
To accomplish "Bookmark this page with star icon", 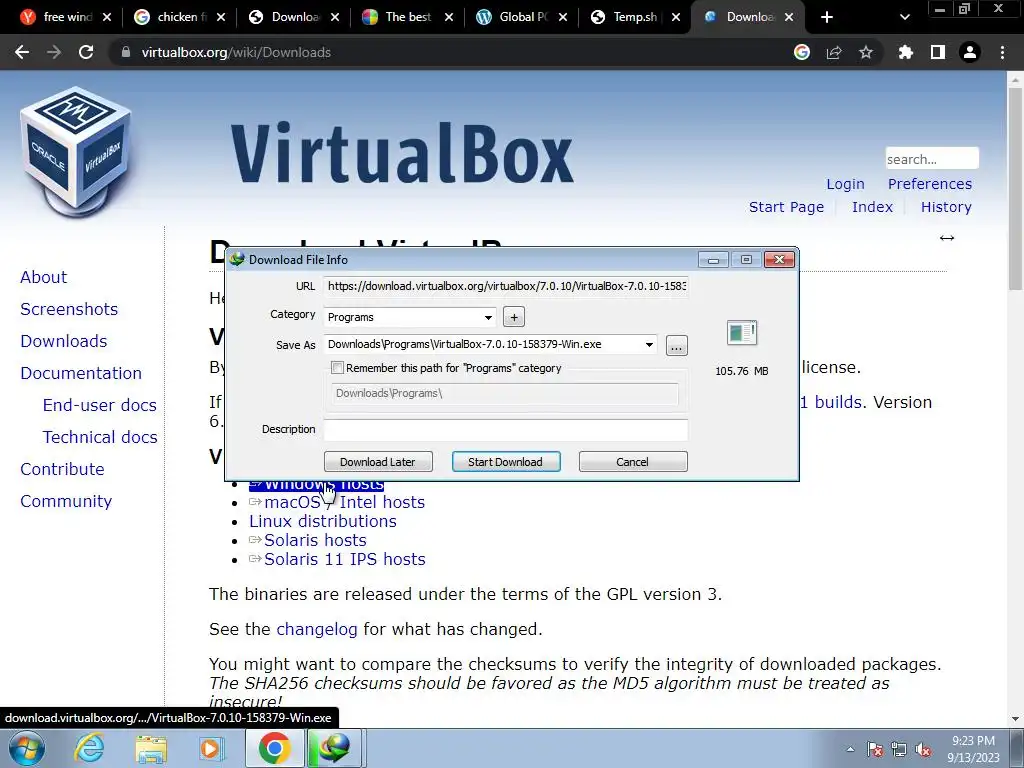I will 866,52.
